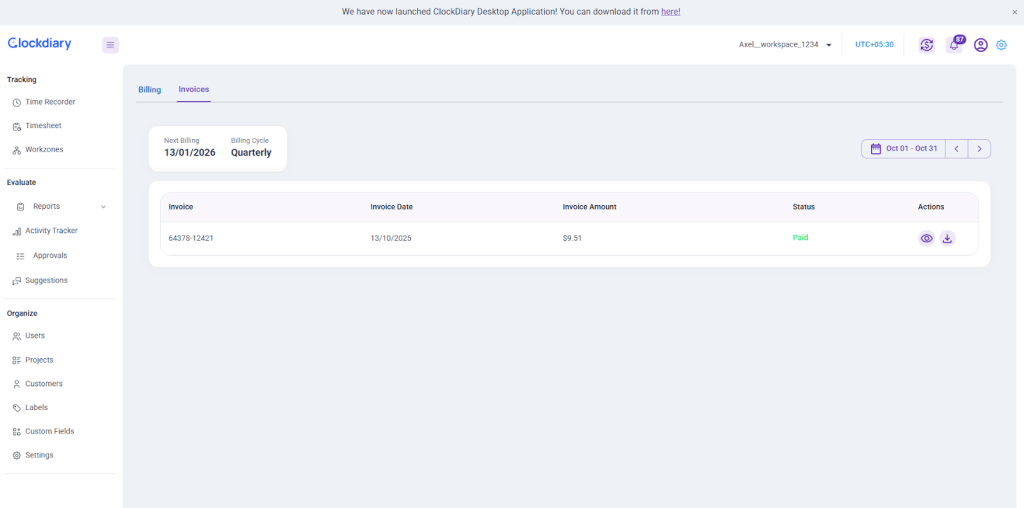Click the sync clock icon in header
Screen dimensions: 1024x508
pos(927,45)
